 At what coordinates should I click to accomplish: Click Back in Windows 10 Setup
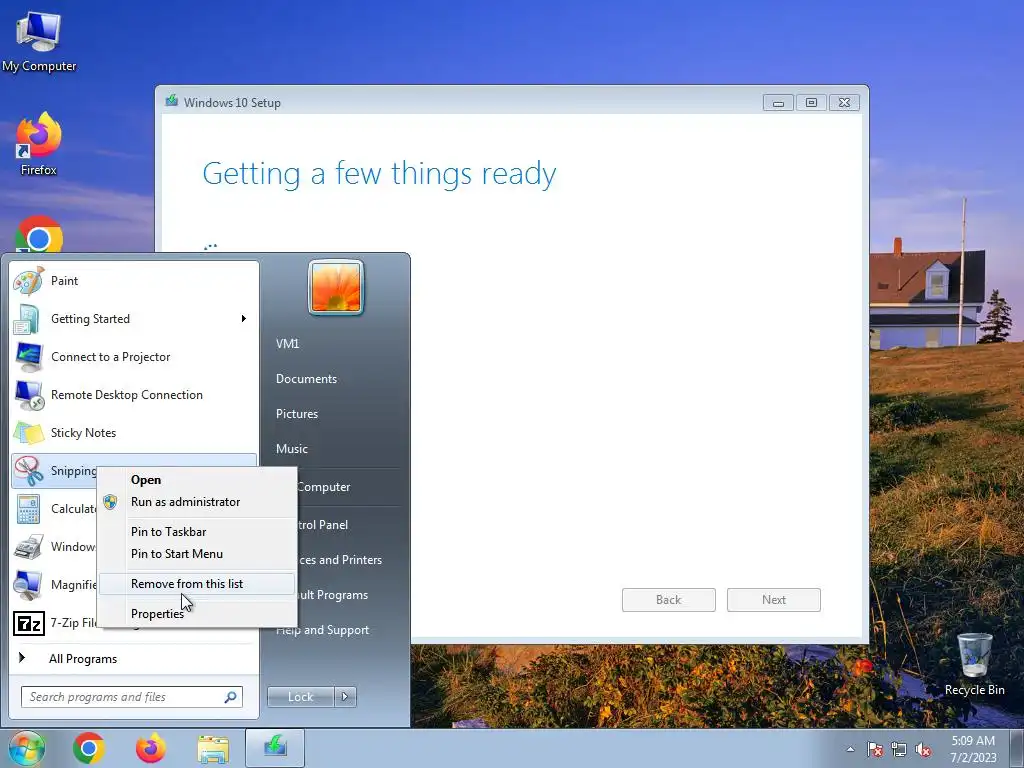tap(669, 600)
